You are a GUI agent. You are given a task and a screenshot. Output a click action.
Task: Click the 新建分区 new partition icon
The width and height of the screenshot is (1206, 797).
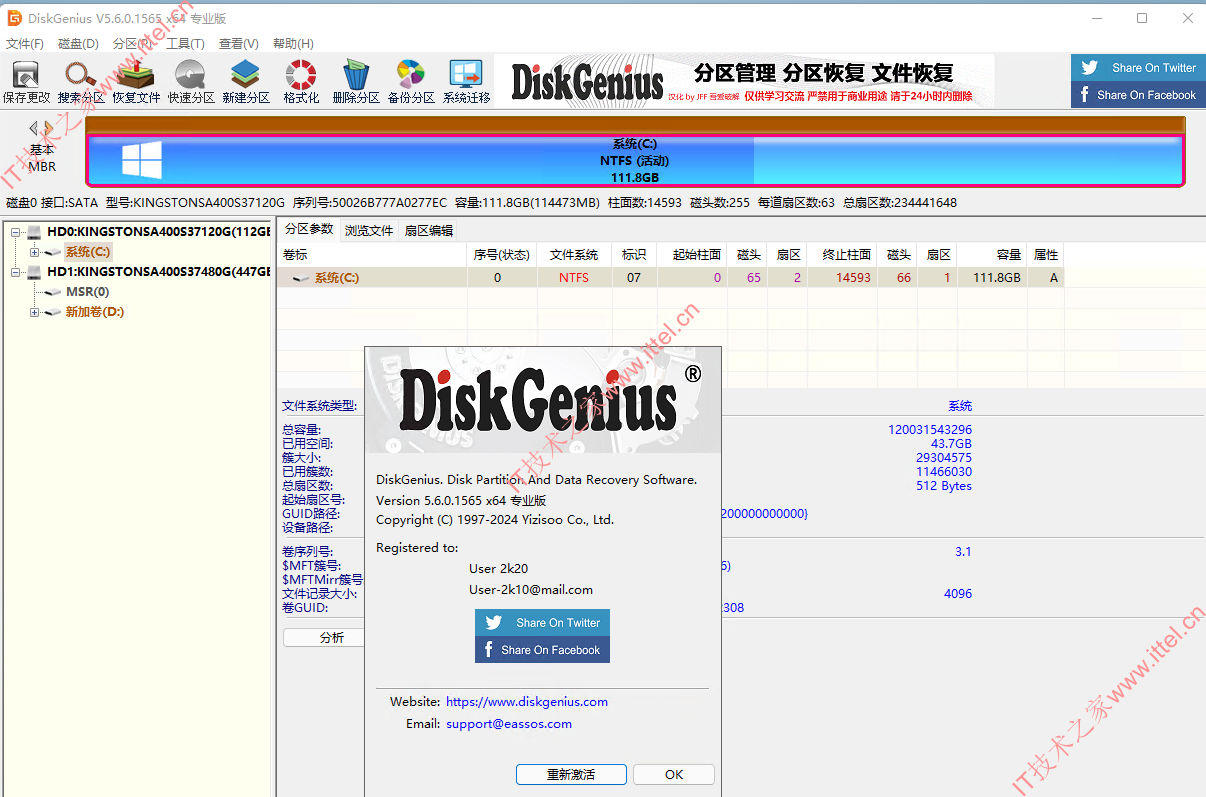[246, 81]
